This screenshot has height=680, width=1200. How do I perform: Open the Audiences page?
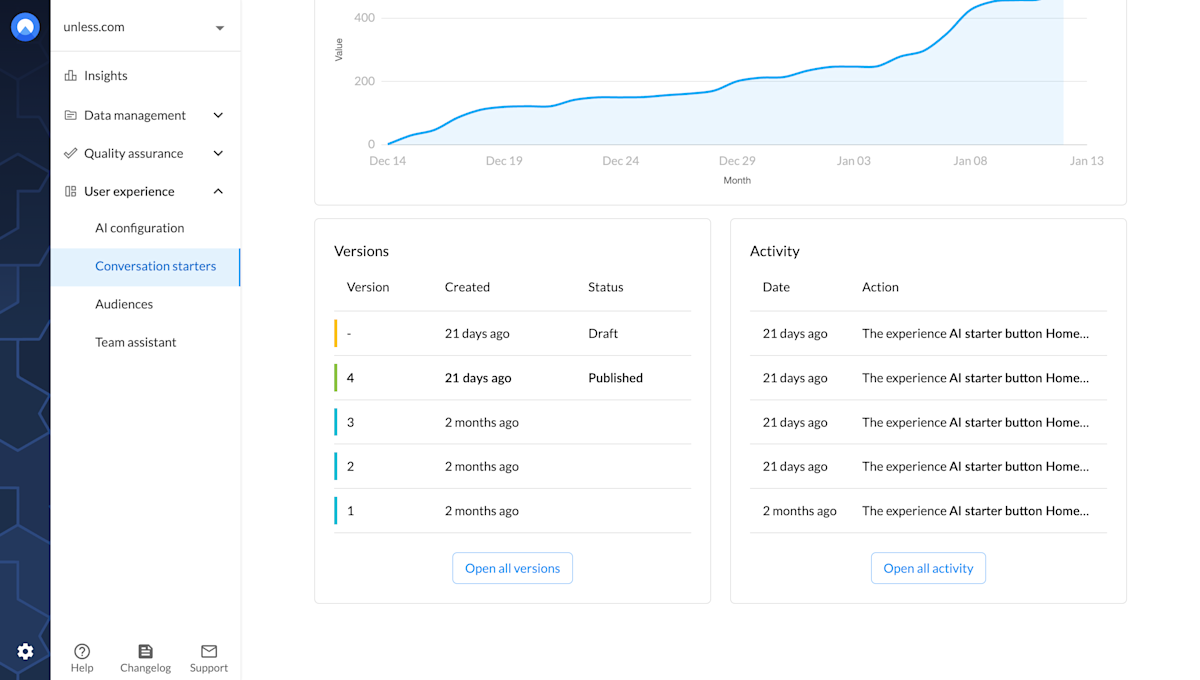tap(124, 303)
